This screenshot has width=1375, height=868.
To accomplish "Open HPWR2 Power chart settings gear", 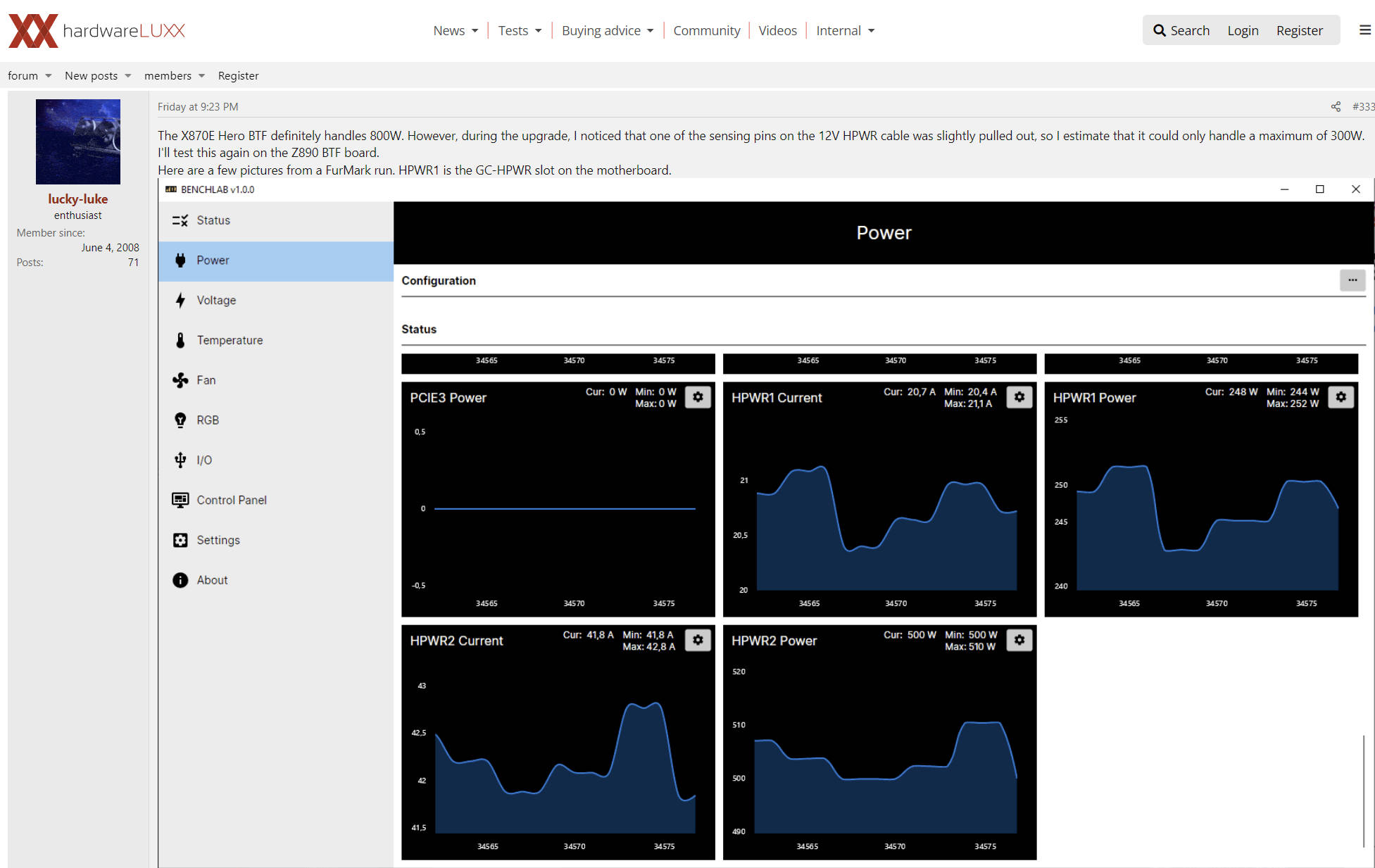I will pos(1019,640).
